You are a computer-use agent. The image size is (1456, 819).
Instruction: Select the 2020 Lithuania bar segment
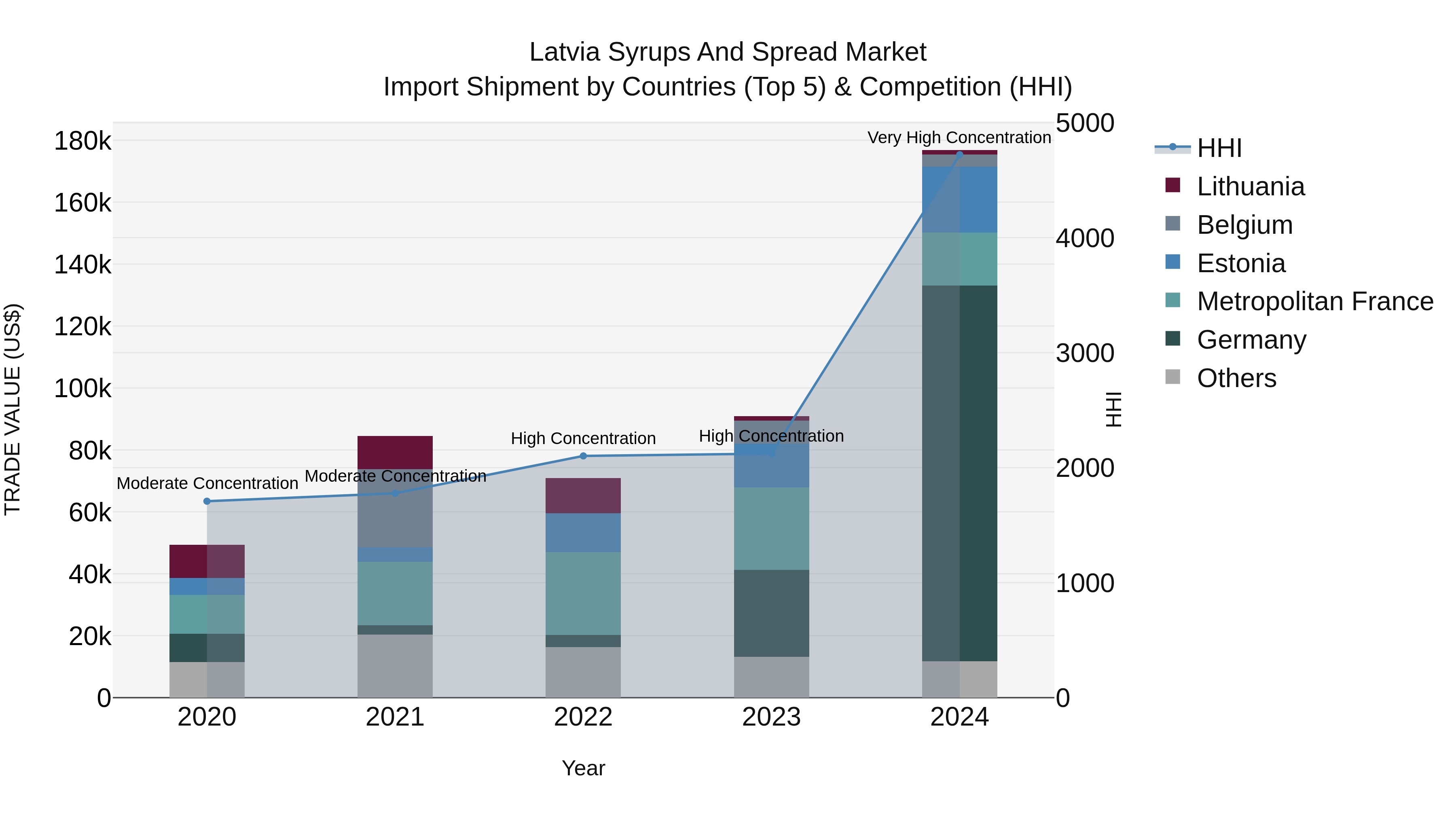coord(207,562)
